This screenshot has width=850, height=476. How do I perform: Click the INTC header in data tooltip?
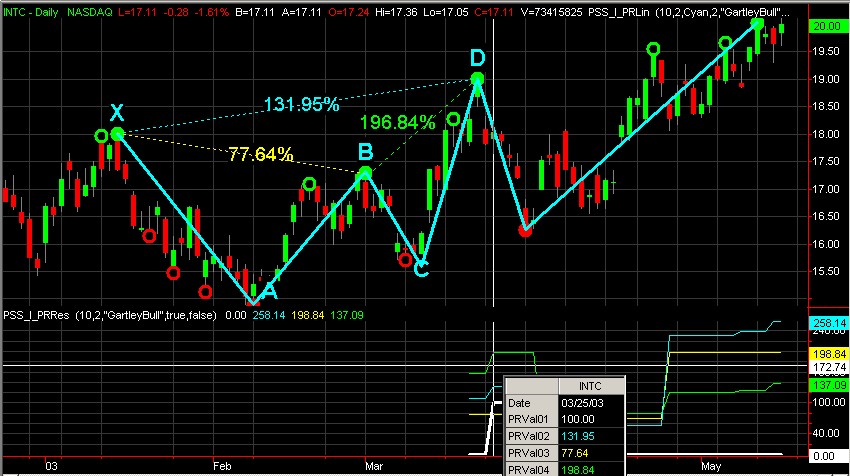click(590, 386)
